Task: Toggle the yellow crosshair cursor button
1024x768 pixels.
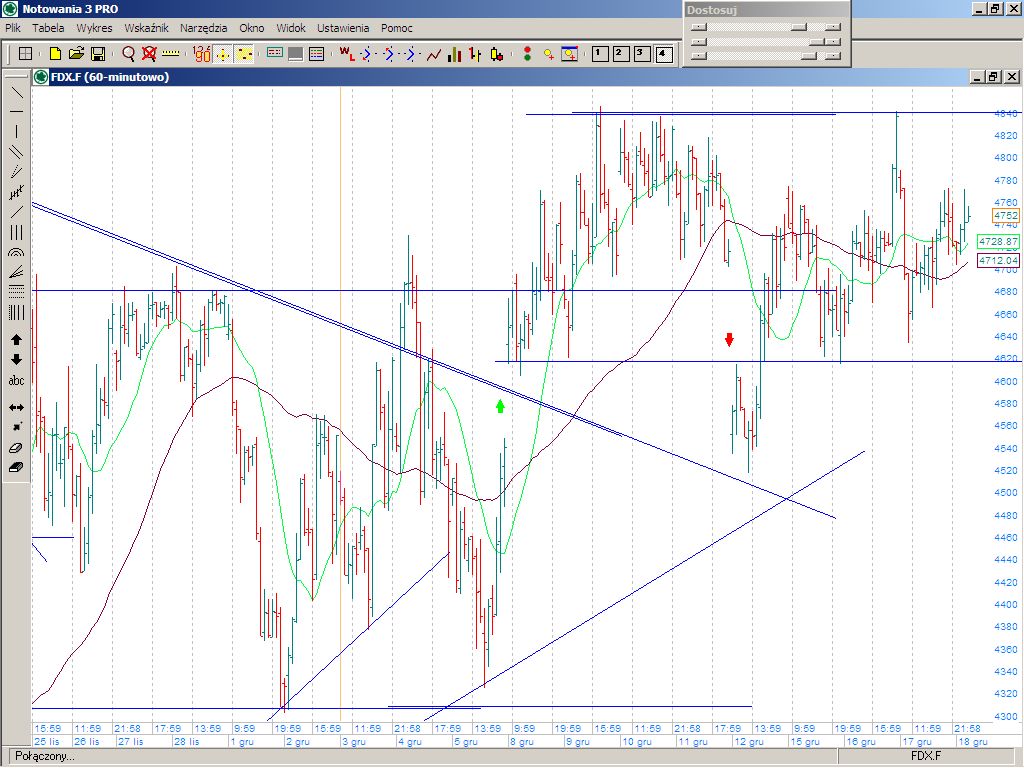Action: coord(223,54)
